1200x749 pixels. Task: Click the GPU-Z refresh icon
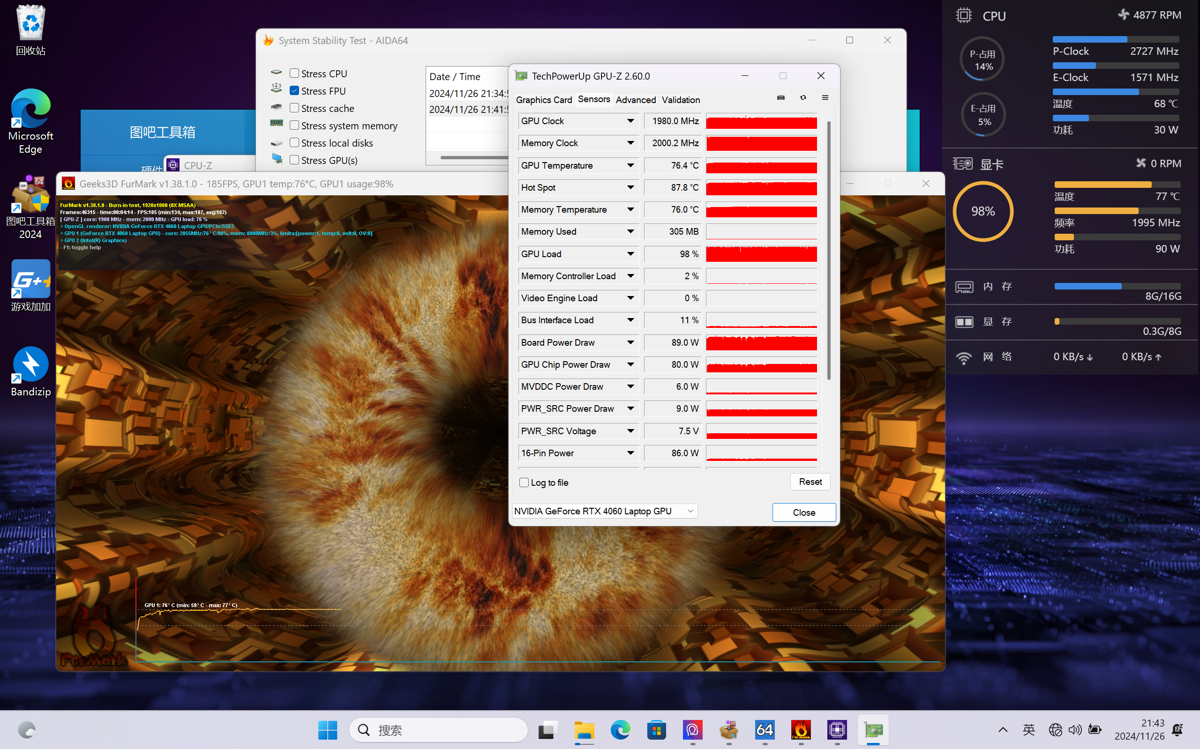point(803,98)
